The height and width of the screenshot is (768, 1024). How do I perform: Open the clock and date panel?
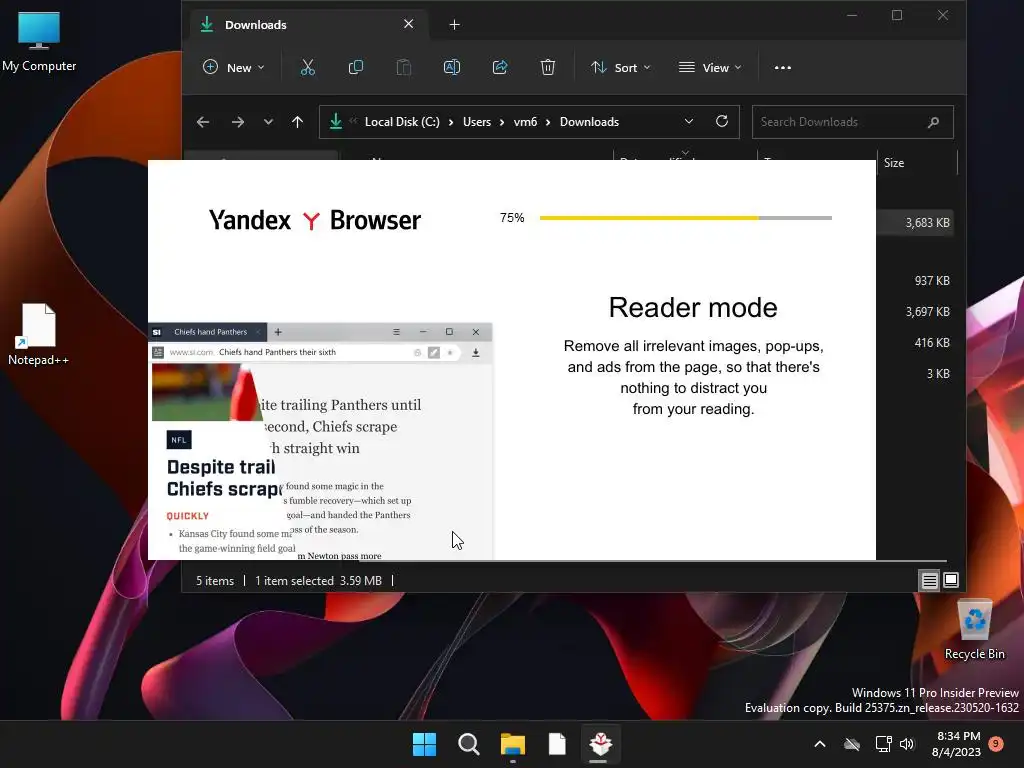(x=956, y=744)
